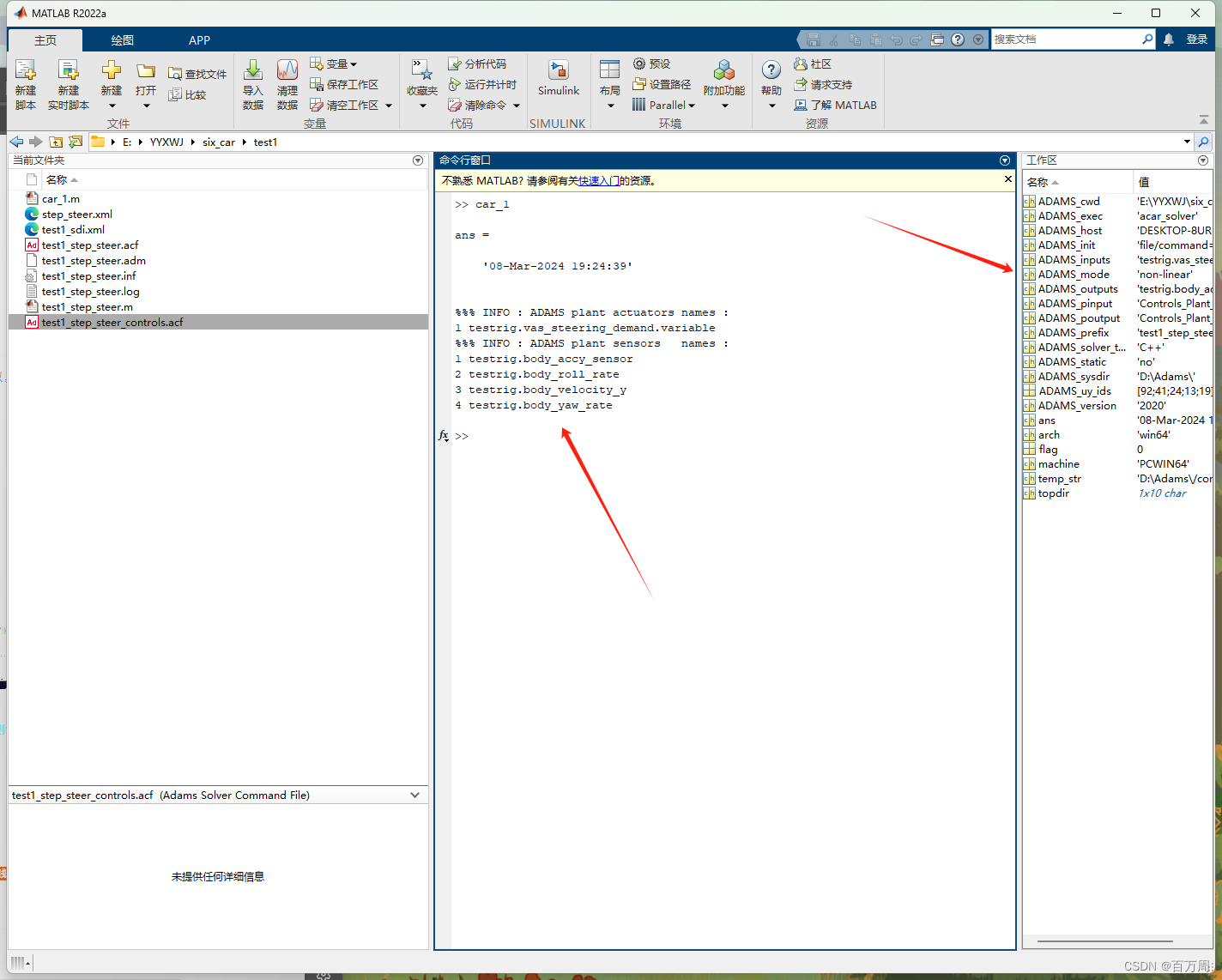Screen dimensions: 1222x980
Task: Click Community (社区) in Resources
Action: click(813, 64)
